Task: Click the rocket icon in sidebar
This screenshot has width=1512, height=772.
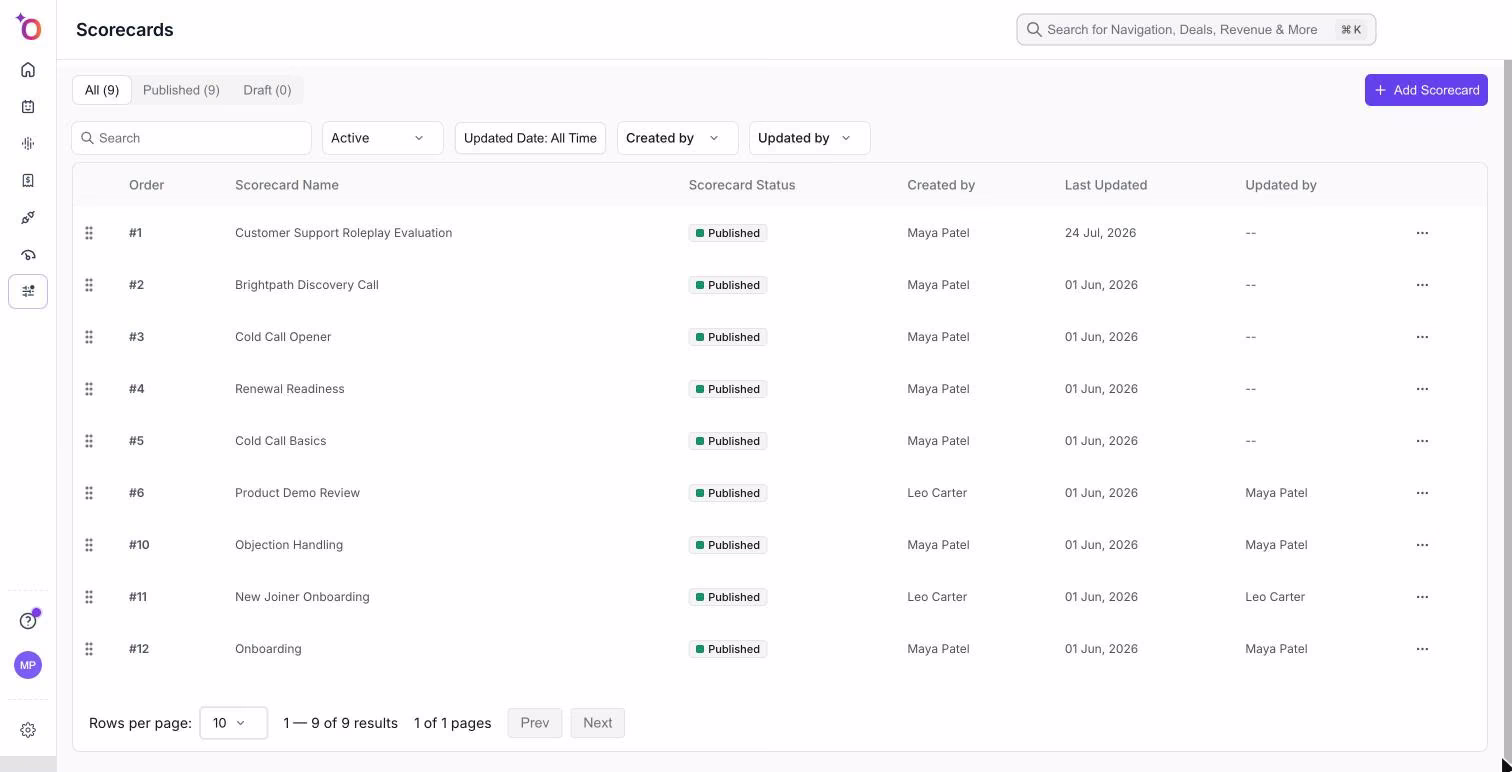Action: coord(28,218)
